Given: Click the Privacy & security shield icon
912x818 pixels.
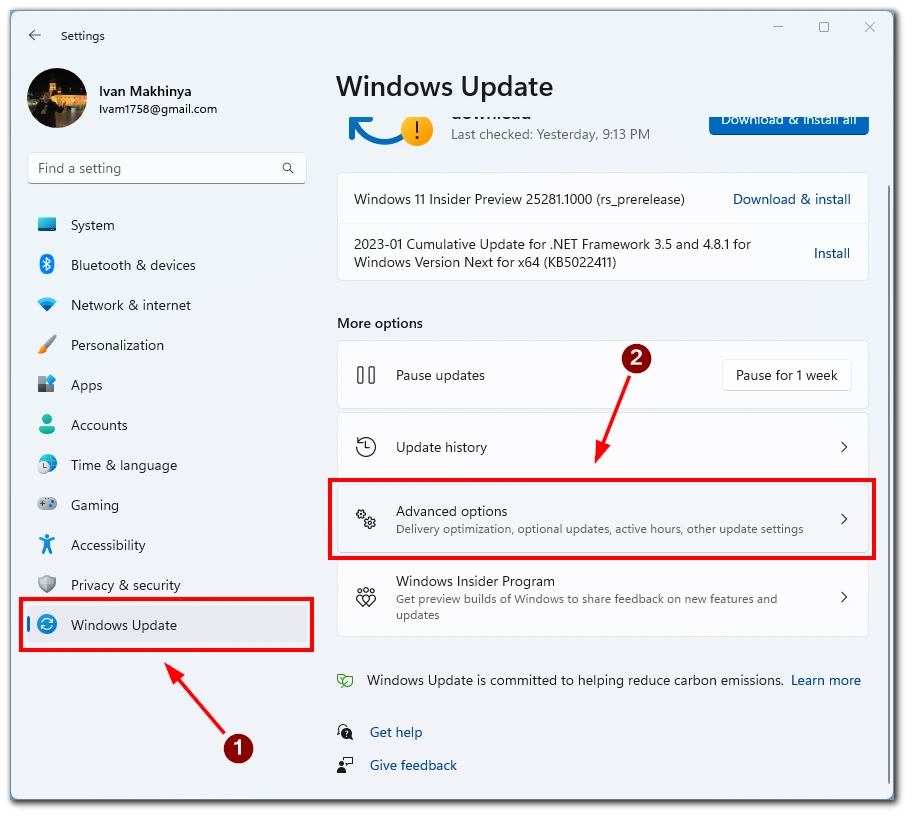Looking at the screenshot, I should pos(47,584).
